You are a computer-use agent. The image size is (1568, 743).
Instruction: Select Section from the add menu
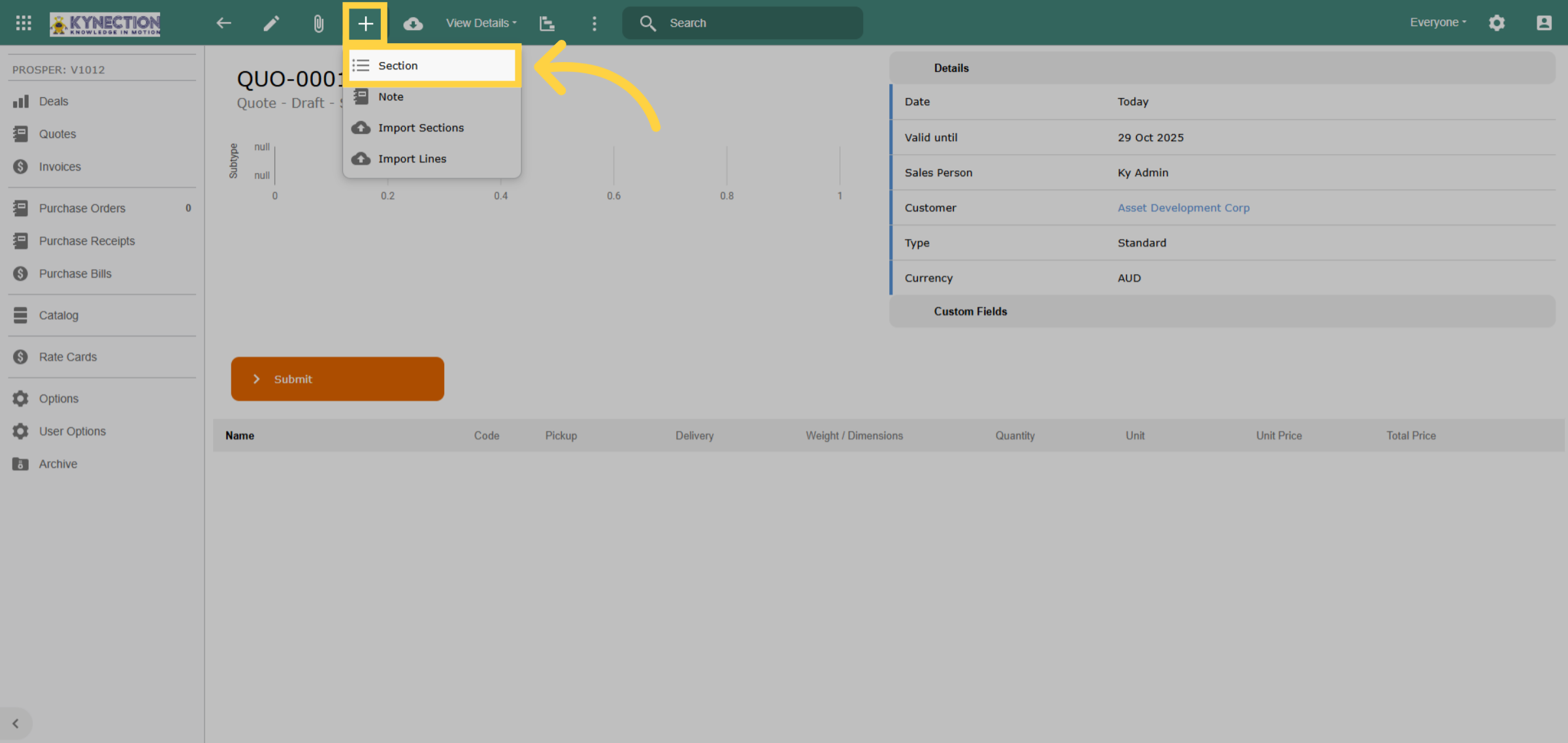[432, 65]
